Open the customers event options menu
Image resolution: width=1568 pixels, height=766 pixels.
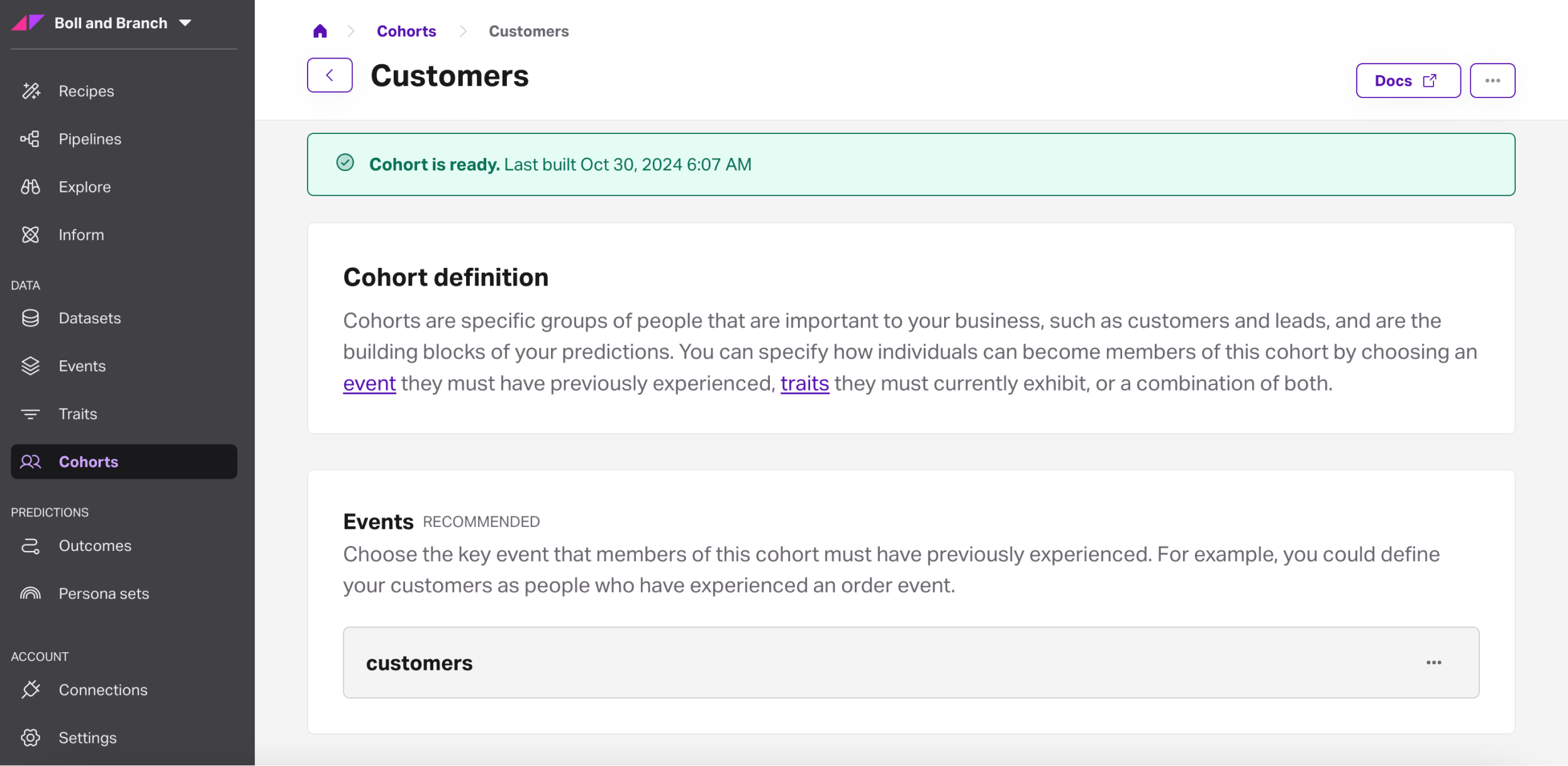(x=1433, y=663)
